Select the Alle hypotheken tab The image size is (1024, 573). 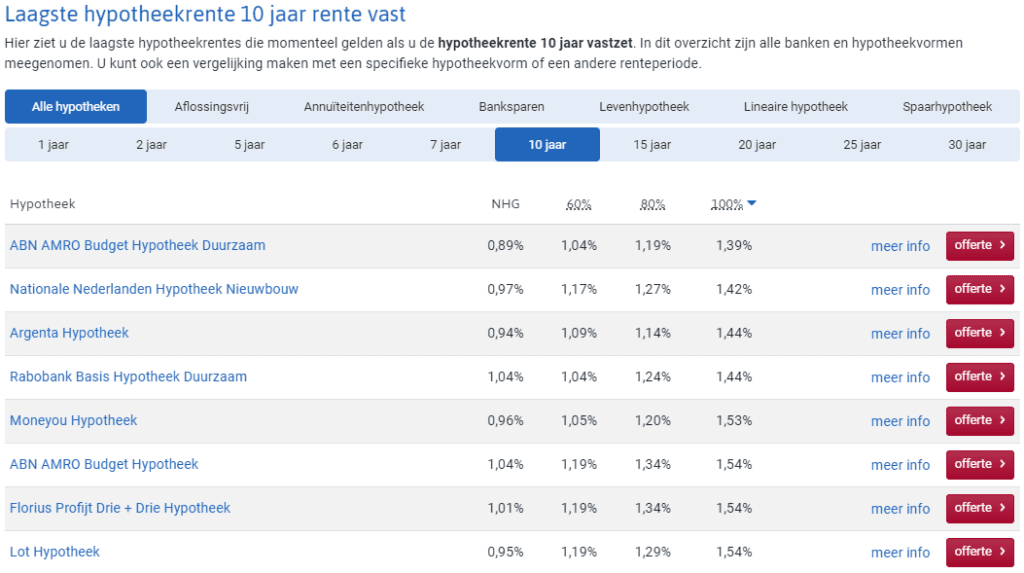click(x=76, y=106)
